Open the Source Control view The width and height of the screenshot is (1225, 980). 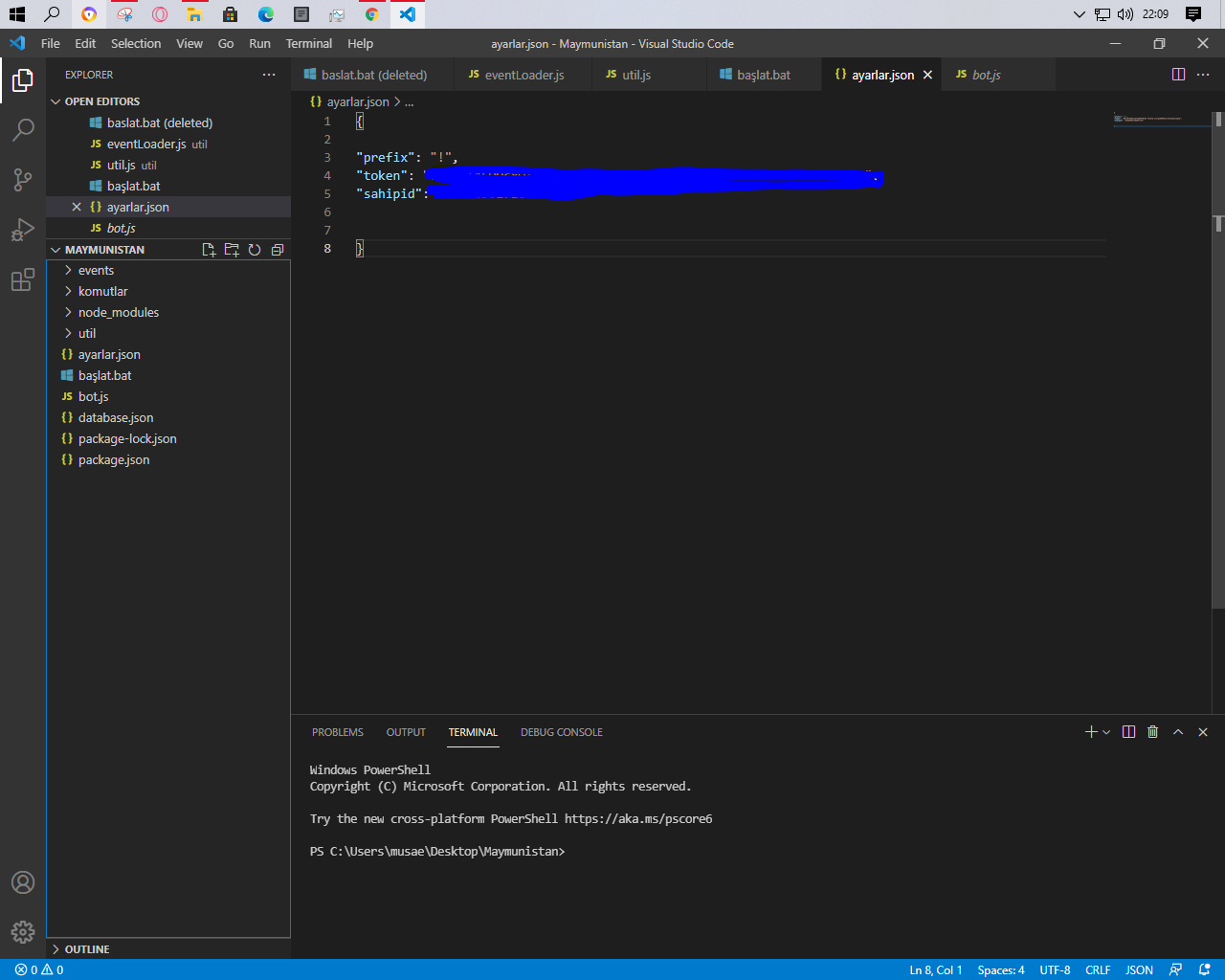pyautogui.click(x=23, y=180)
